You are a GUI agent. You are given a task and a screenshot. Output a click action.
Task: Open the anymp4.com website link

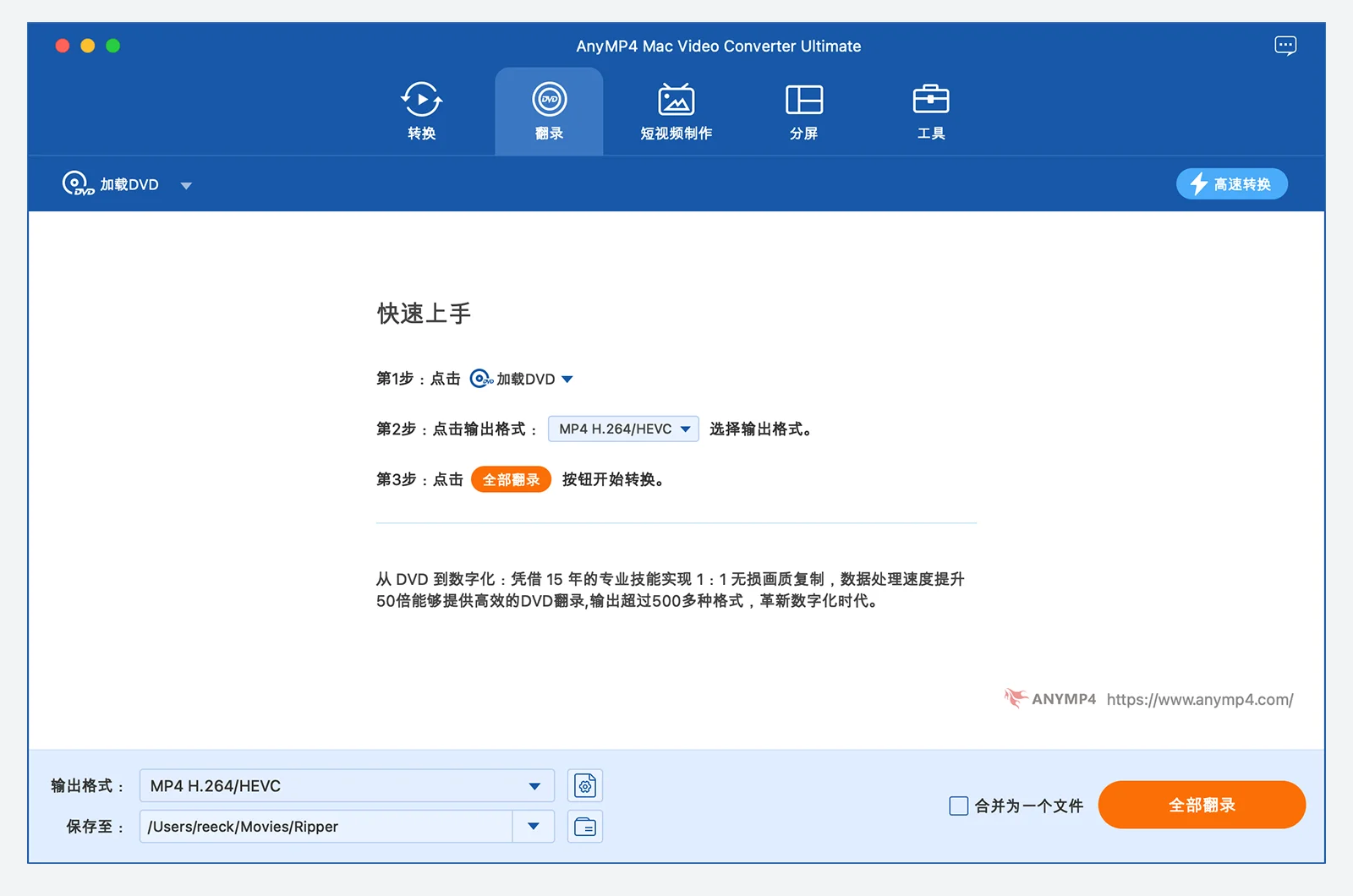click(x=1199, y=700)
